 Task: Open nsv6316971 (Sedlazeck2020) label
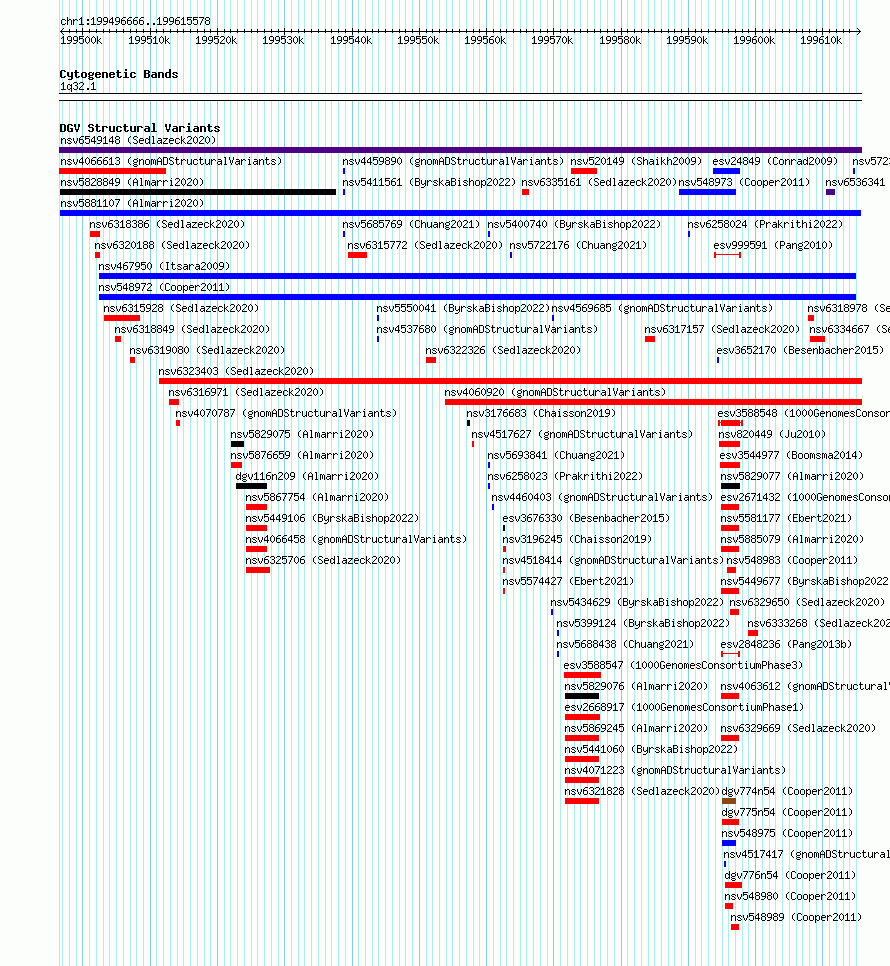point(246,392)
